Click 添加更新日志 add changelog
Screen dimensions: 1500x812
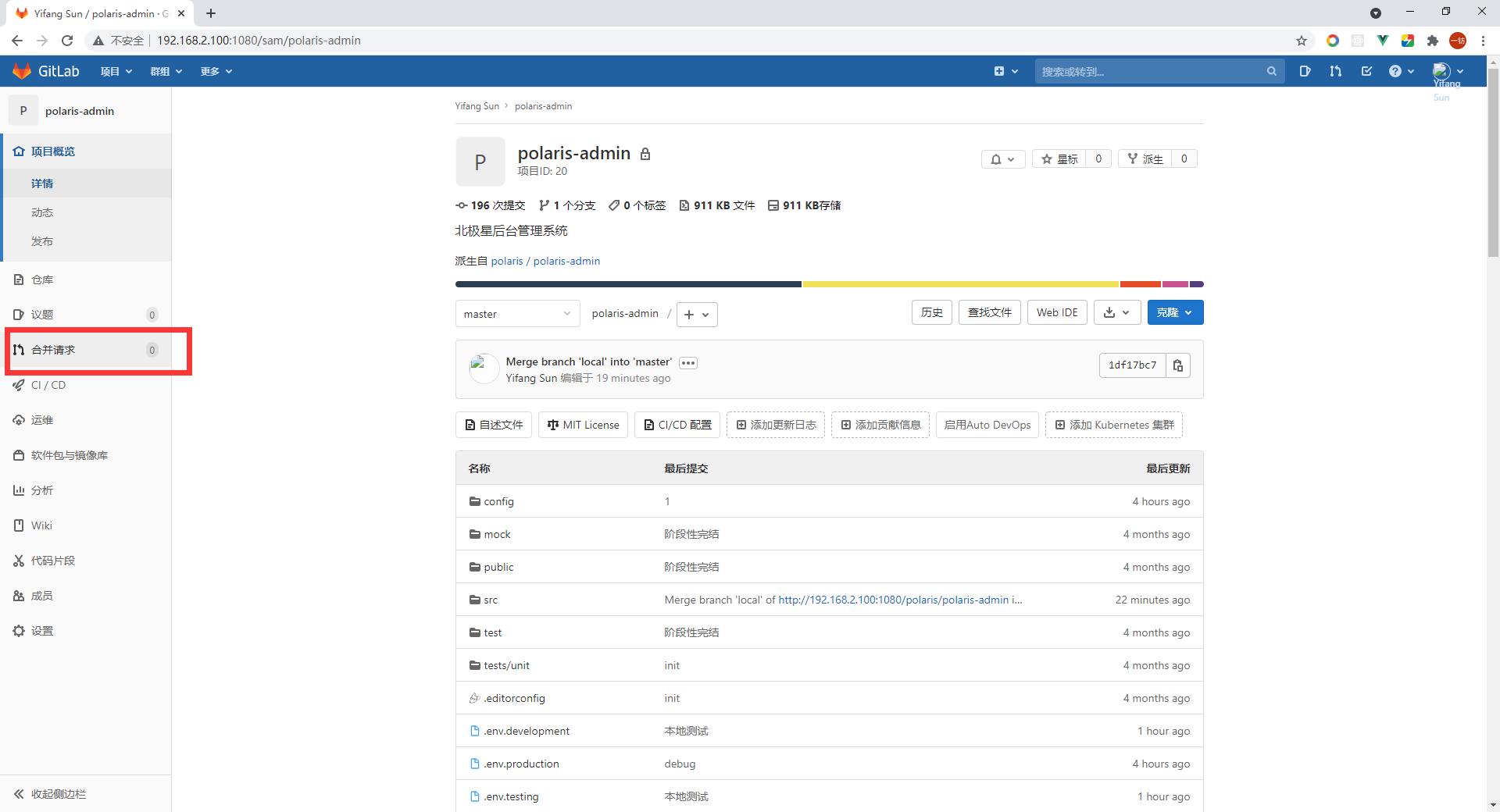tap(776, 425)
